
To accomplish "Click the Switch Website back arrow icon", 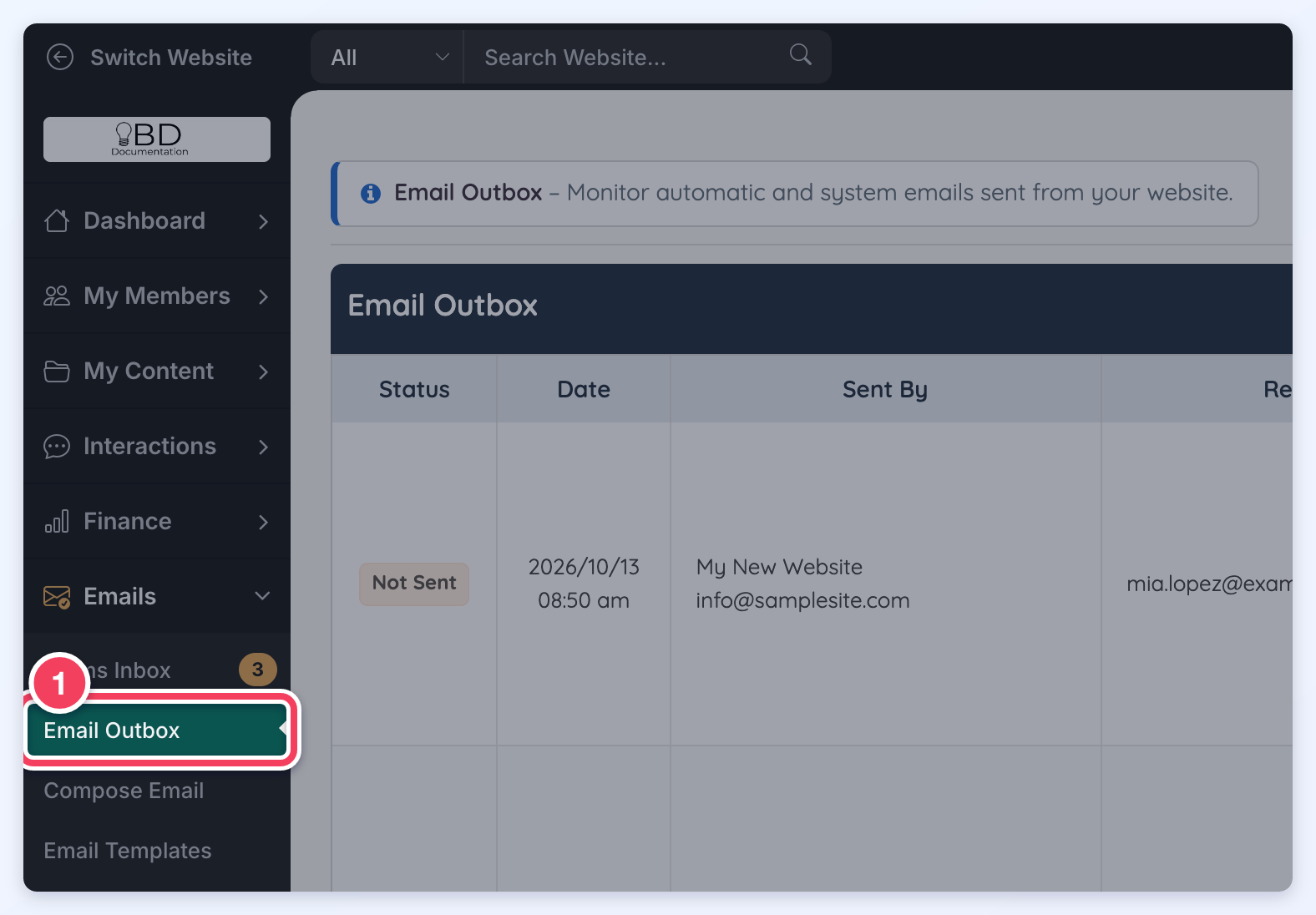I will (x=60, y=57).
